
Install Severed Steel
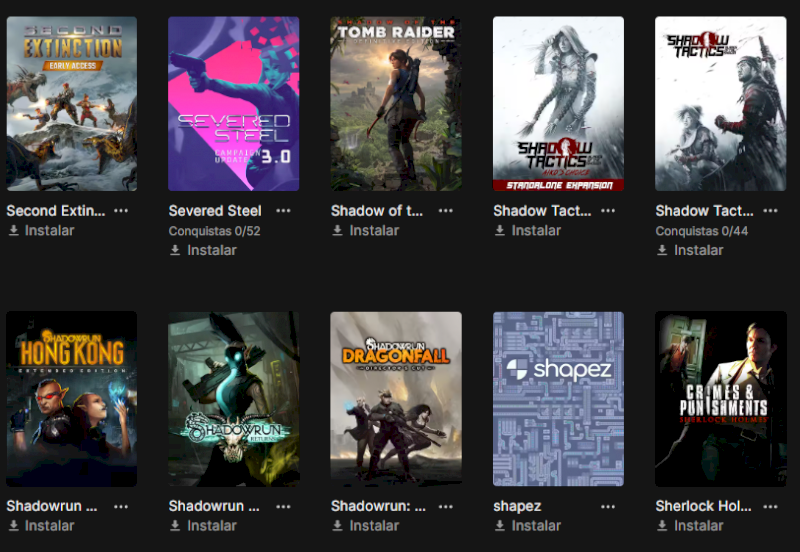click(204, 250)
